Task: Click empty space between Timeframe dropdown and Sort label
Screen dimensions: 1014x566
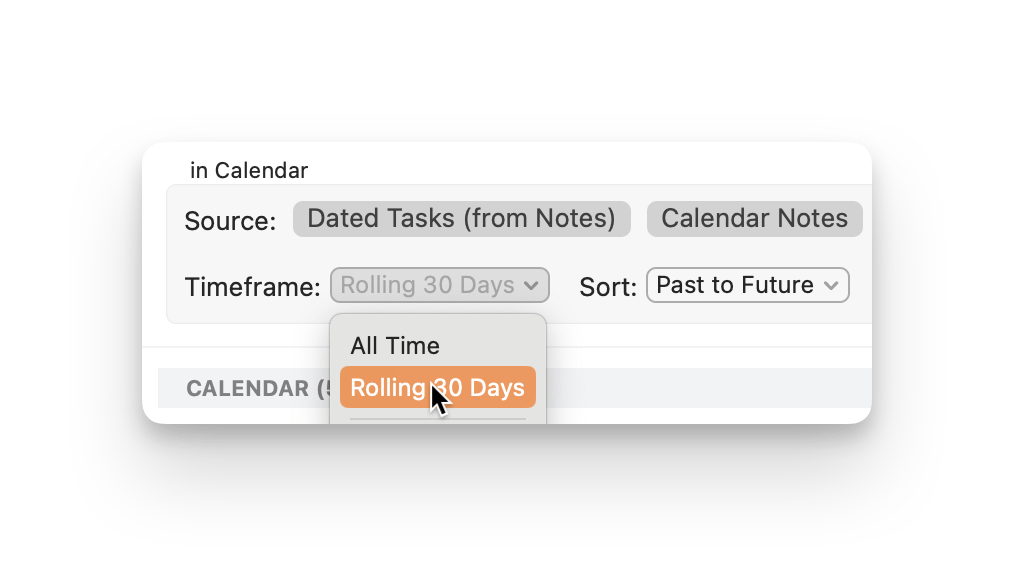Action: [x=564, y=286]
